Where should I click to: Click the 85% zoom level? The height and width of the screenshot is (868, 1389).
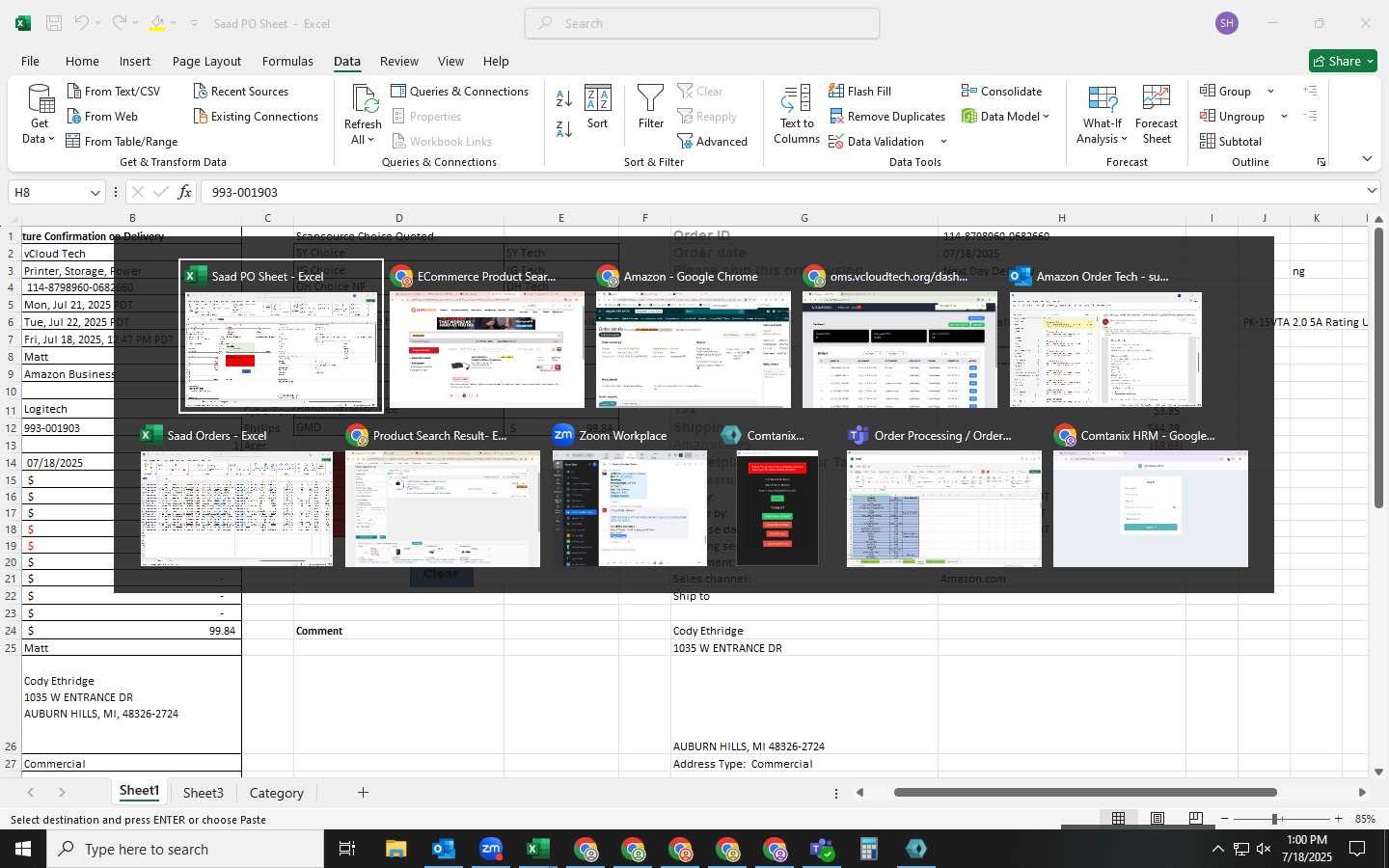tap(1365, 819)
